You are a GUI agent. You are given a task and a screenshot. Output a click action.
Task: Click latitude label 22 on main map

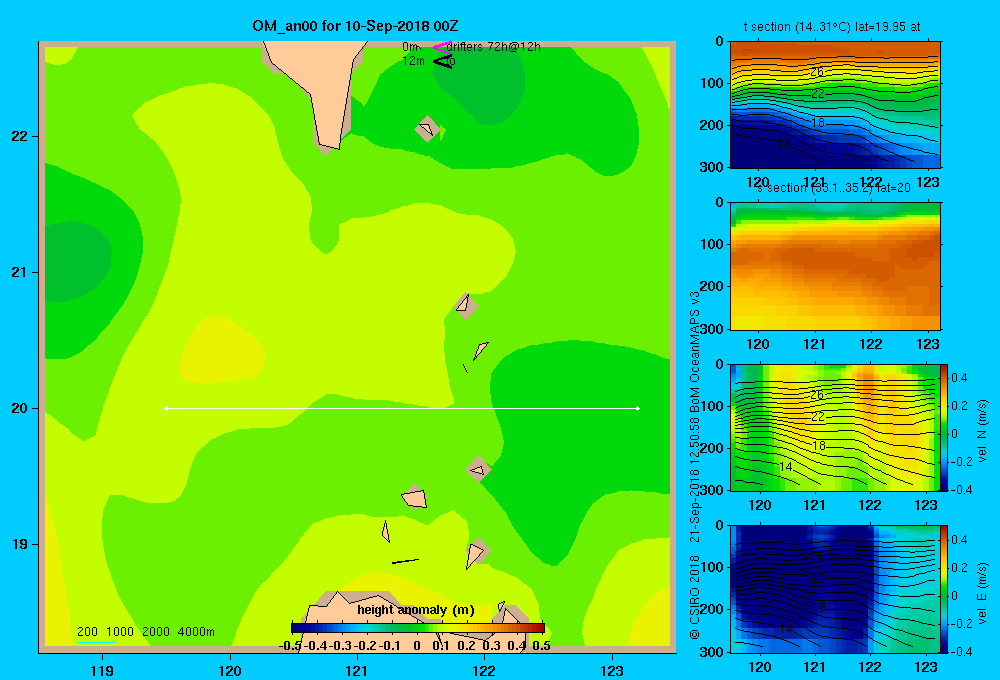(20, 136)
